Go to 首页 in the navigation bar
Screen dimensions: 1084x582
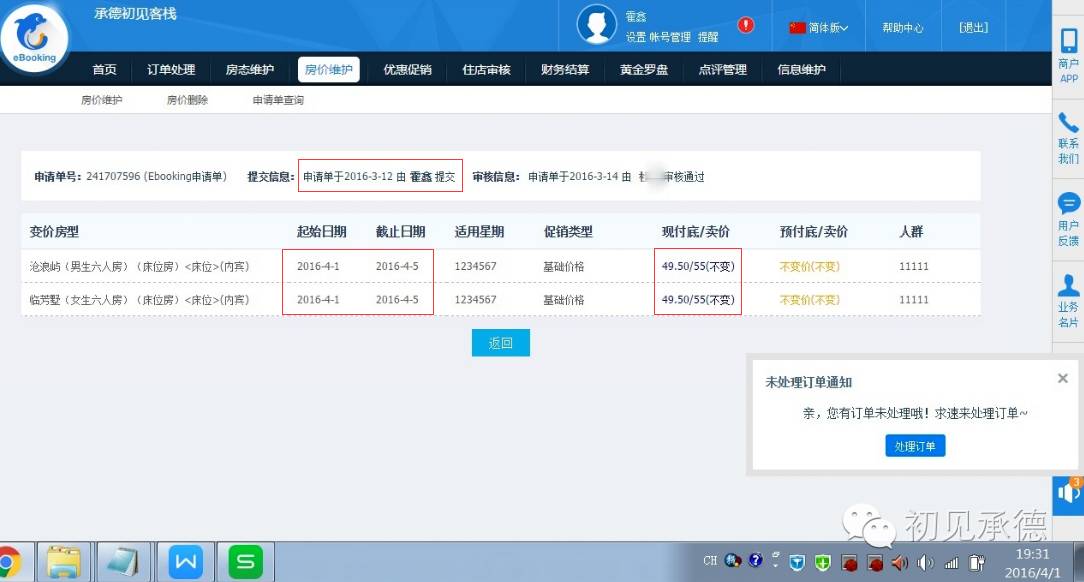pyautogui.click(x=104, y=69)
